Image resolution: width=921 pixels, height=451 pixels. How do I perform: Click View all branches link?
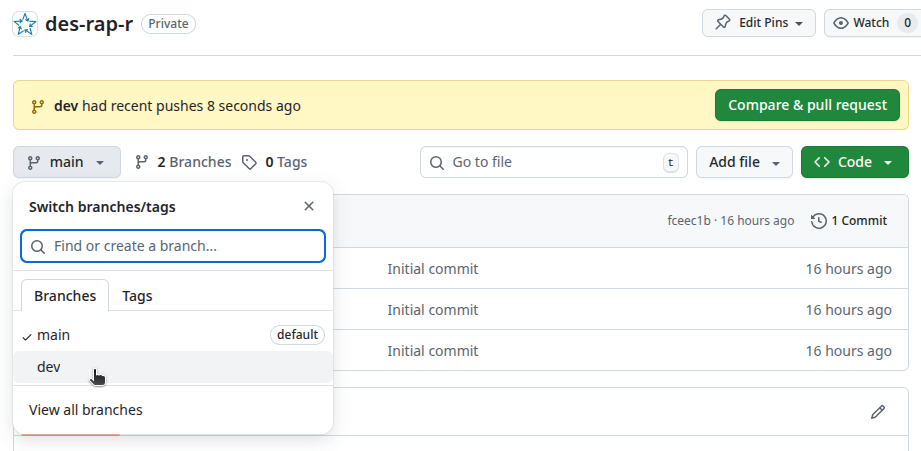click(86, 410)
